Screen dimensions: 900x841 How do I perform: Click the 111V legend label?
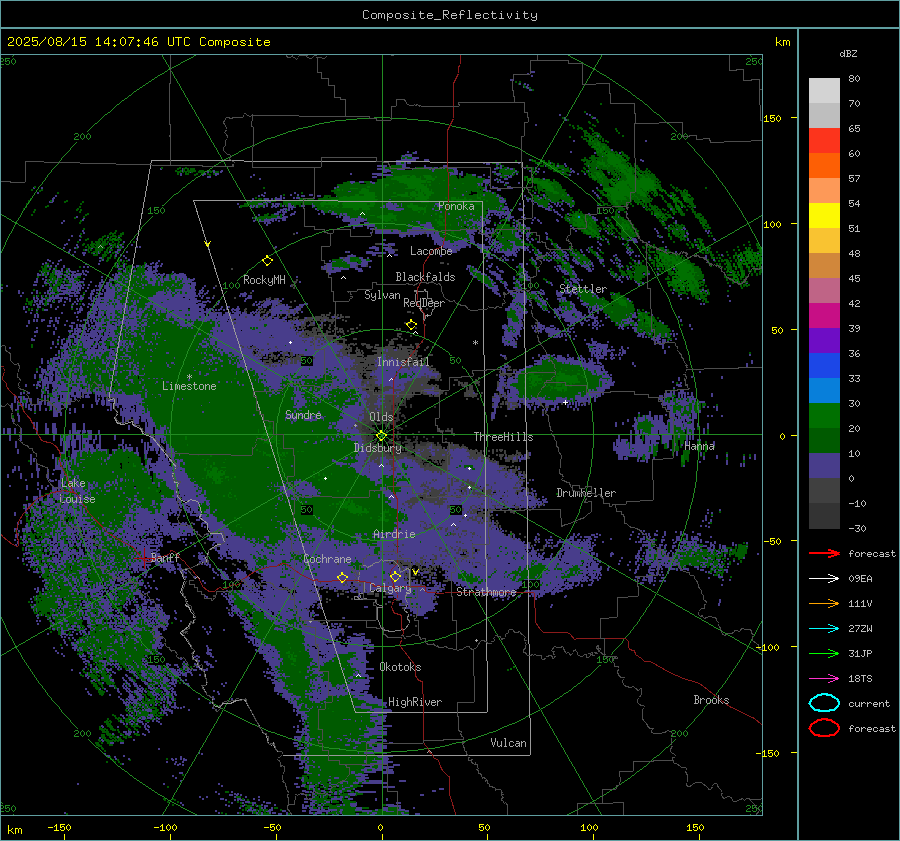860,604
